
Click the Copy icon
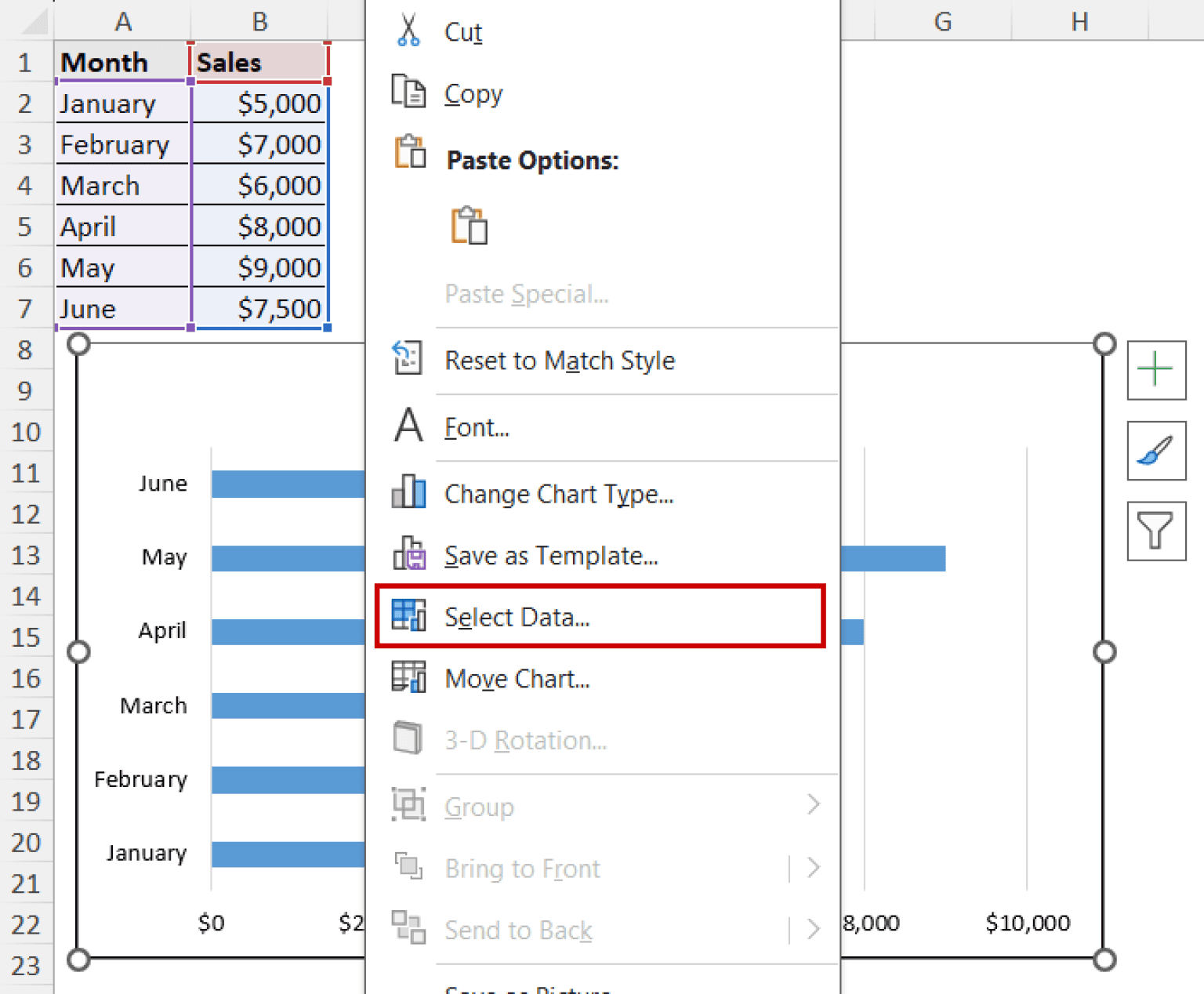pyautogui.click(x=407, y=92)
